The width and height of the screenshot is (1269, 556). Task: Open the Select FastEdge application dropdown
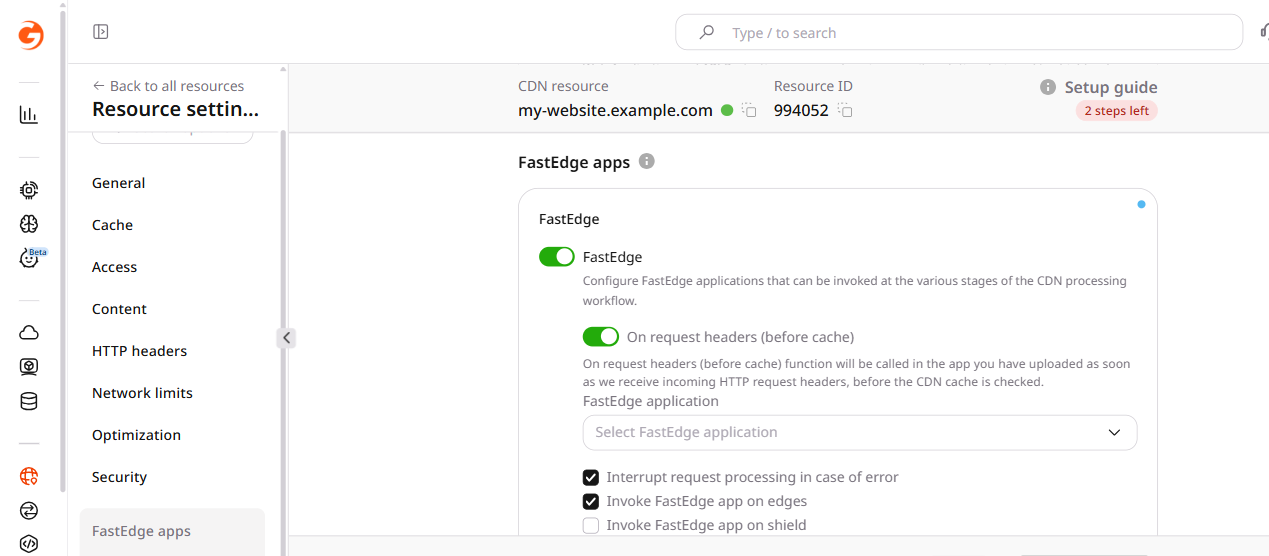point(860,432)
